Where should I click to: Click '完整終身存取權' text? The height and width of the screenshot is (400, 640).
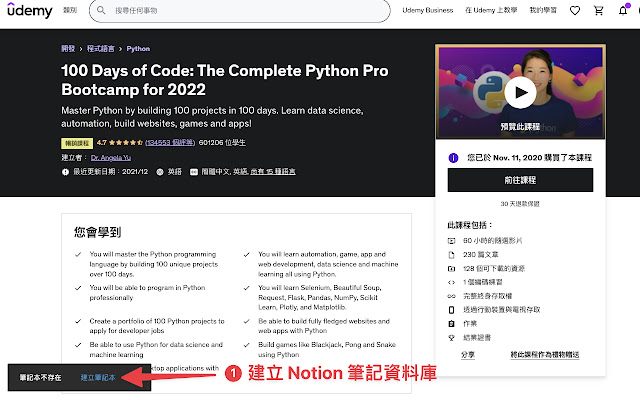[x=487, y=296]
